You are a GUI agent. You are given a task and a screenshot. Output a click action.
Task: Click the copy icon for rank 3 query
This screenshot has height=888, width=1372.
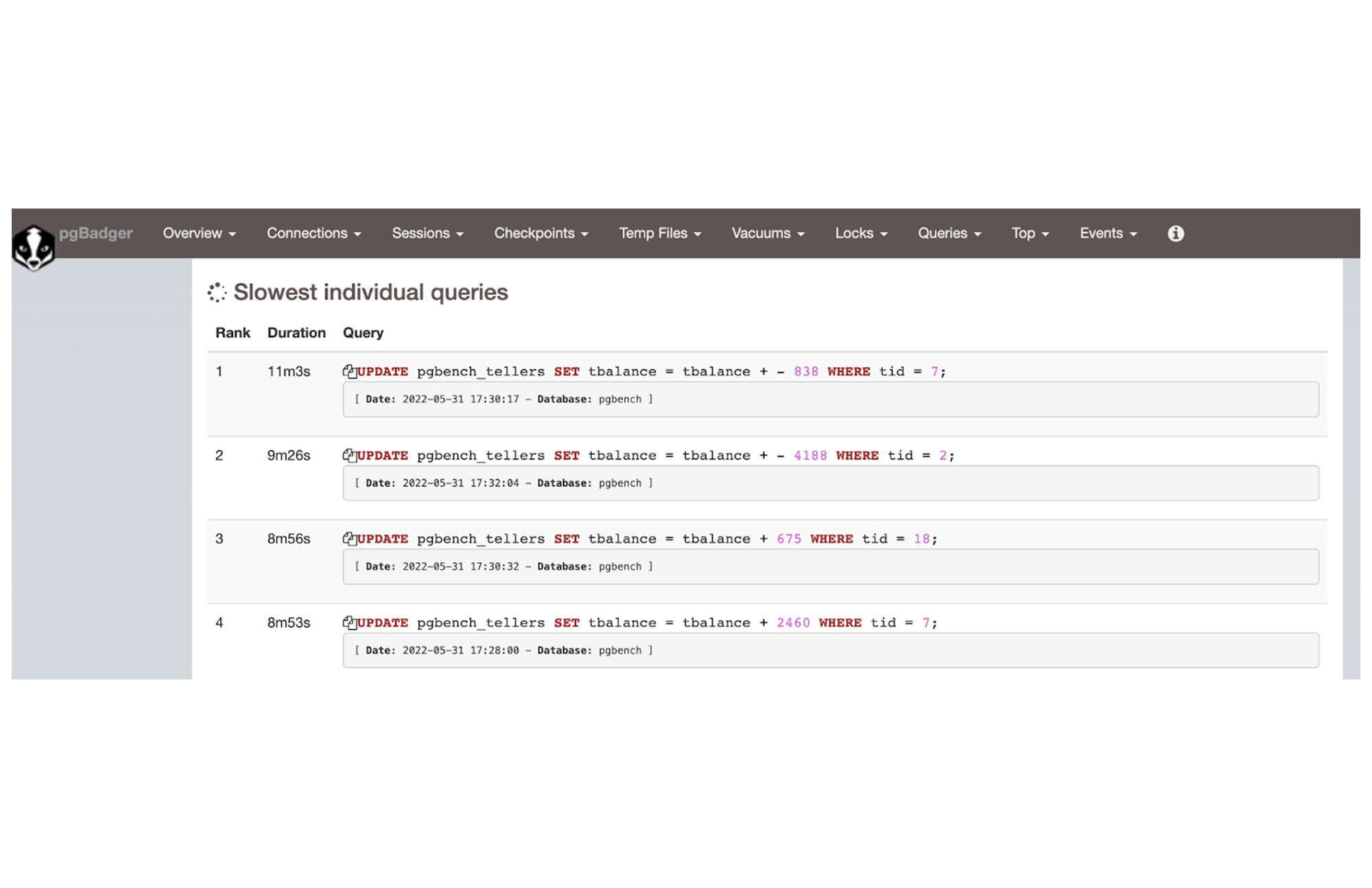347,539
